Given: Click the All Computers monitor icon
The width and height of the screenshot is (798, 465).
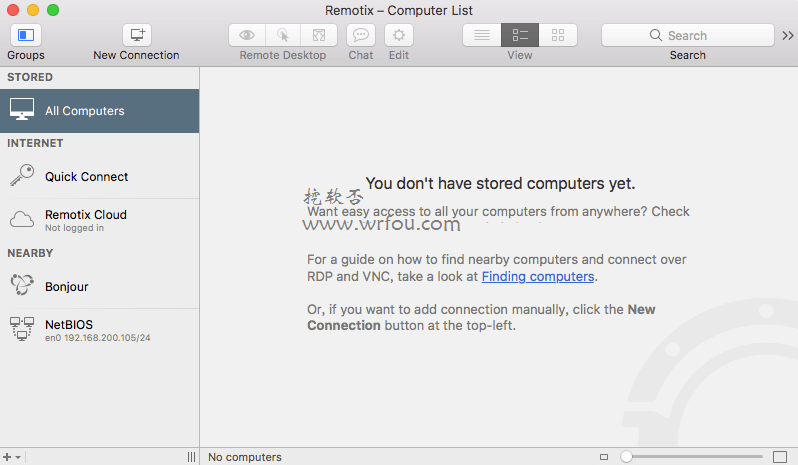Looking at the screenshot, I should pyautogui.click(x=22, y=109).
